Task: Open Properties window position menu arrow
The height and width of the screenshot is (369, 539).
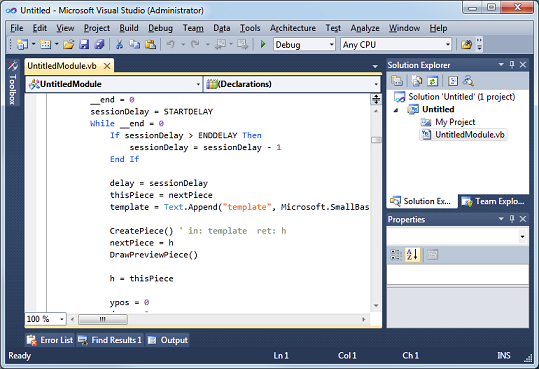Action: pyautogui.click(x=501, y=219)
